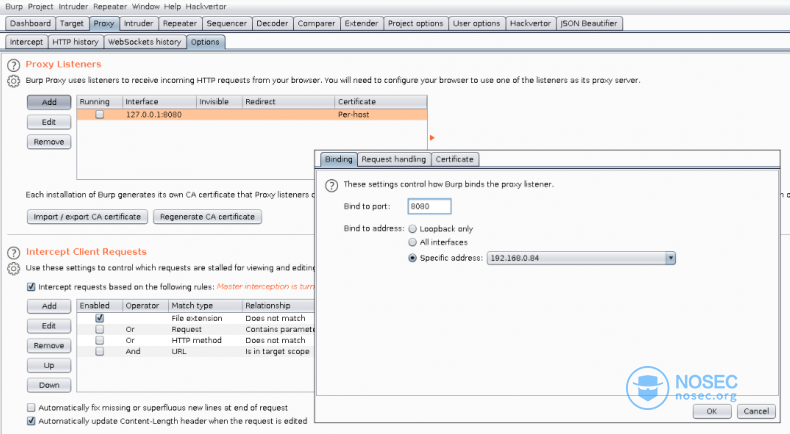Click Edit button for Proxy Listeners
The image size is (790, 434).
[49, 122]
